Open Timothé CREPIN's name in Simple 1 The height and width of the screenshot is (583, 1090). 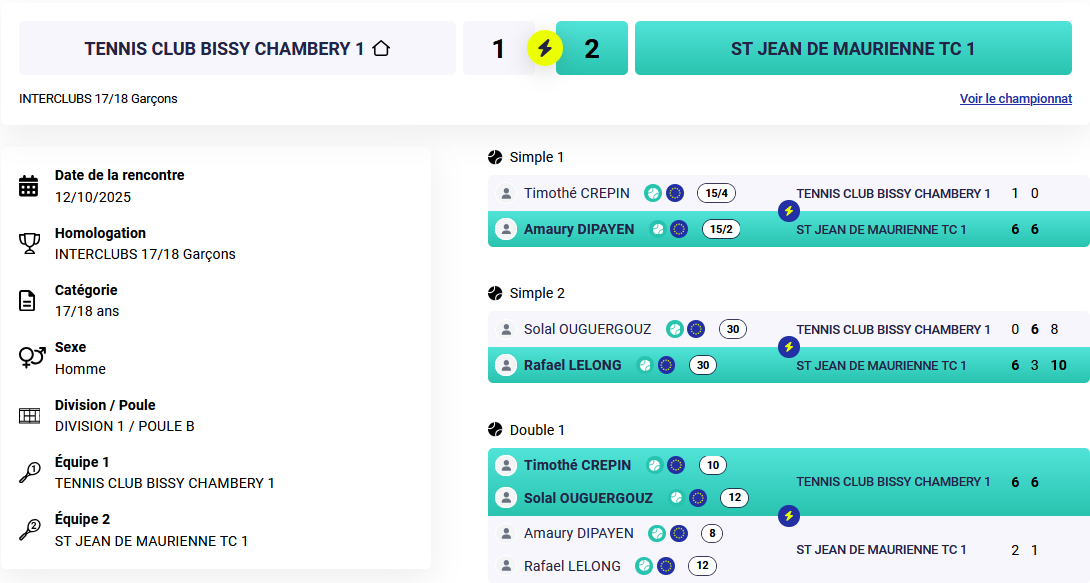577,193
